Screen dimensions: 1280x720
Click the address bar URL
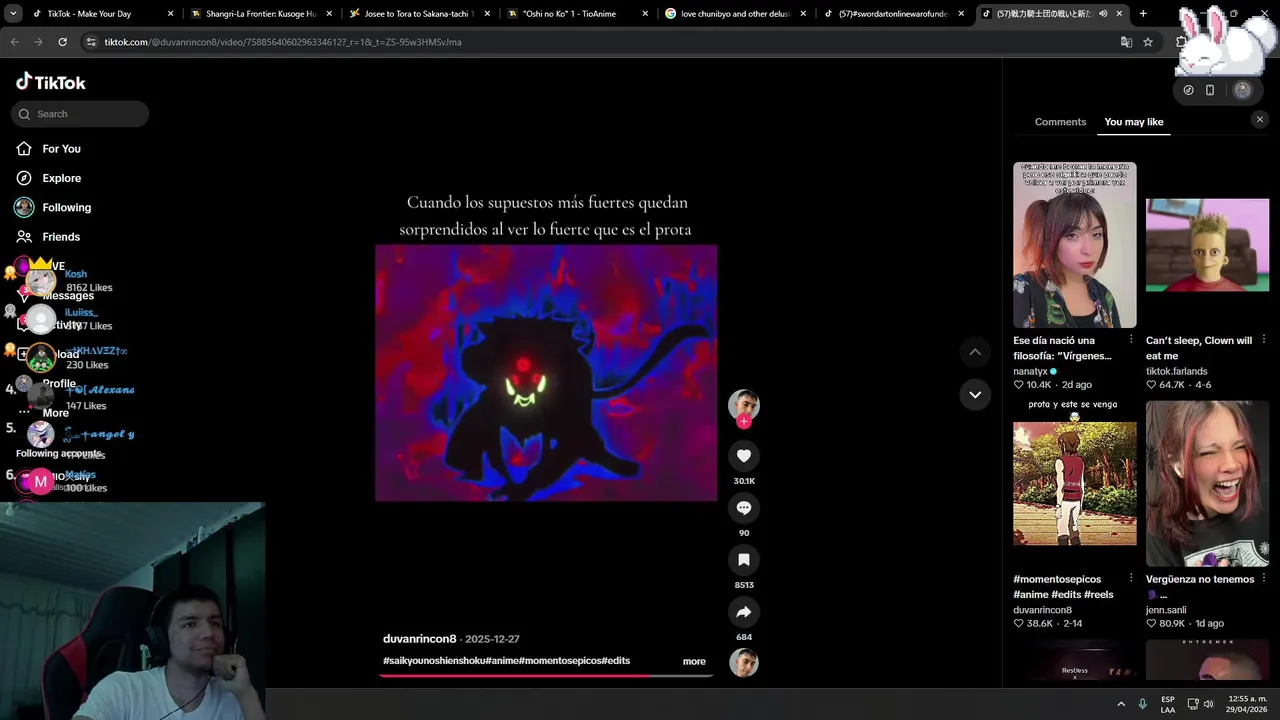tap(283, 42)
